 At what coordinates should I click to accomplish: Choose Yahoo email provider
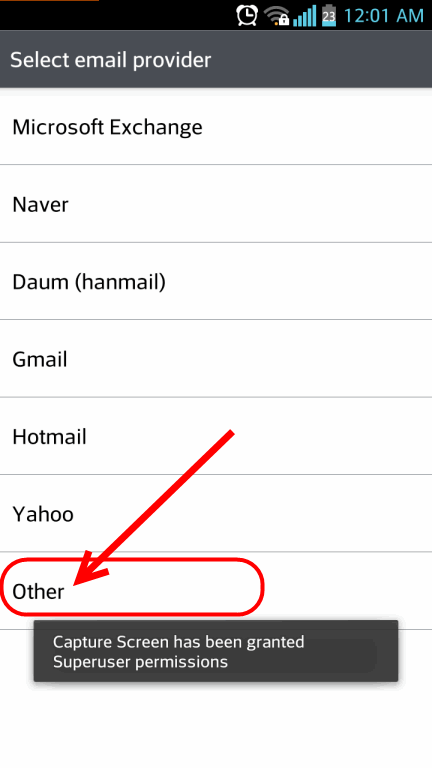point(216,513)
